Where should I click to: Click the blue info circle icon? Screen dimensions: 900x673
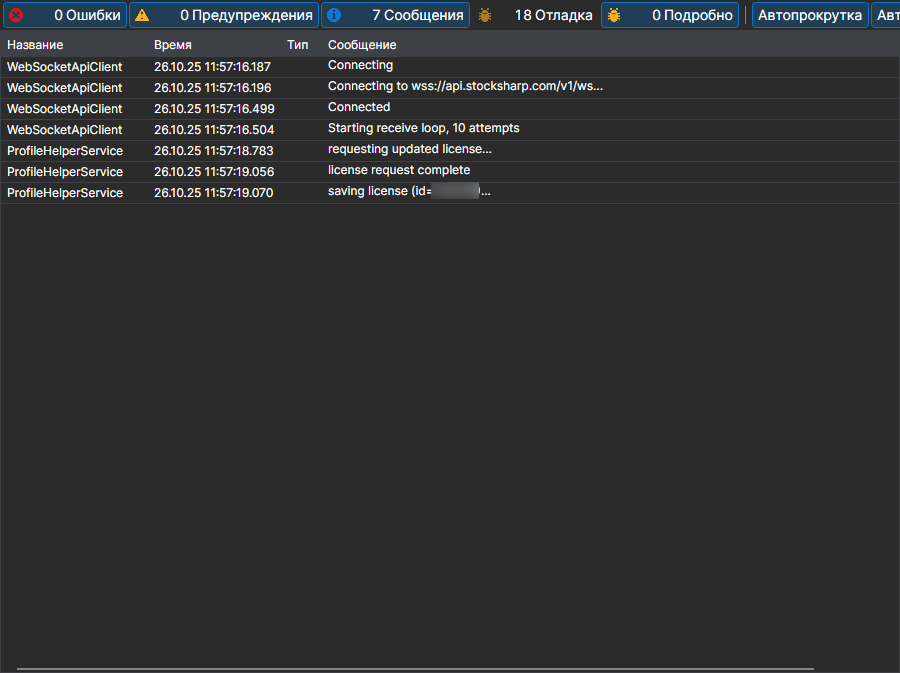click(334, 15)
